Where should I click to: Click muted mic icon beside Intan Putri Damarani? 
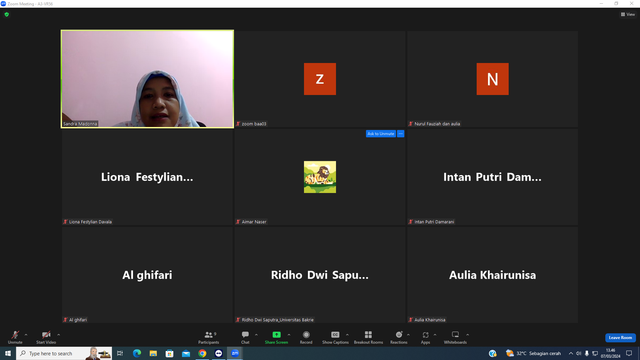(410, 222)
